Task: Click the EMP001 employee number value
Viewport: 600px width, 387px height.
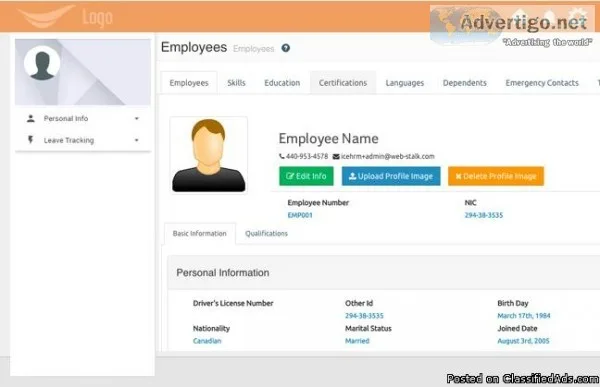Action: [300, 215]
